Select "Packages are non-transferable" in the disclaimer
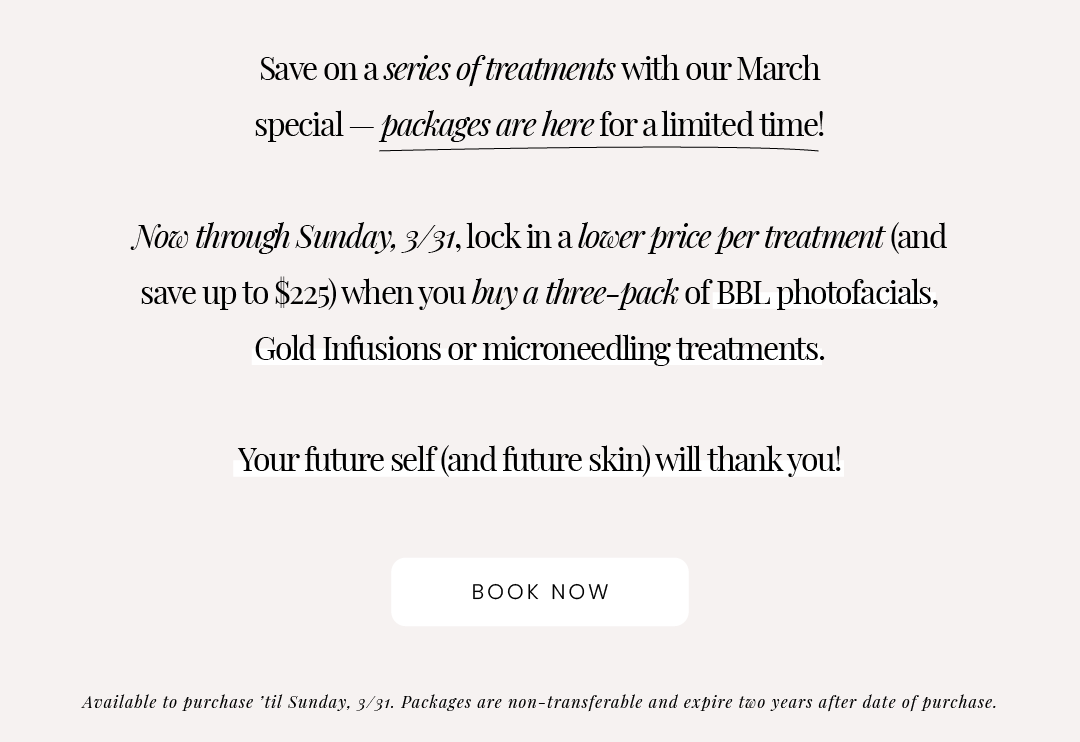This screenshot has width=1080, height=742. click(x=523, y=702)
